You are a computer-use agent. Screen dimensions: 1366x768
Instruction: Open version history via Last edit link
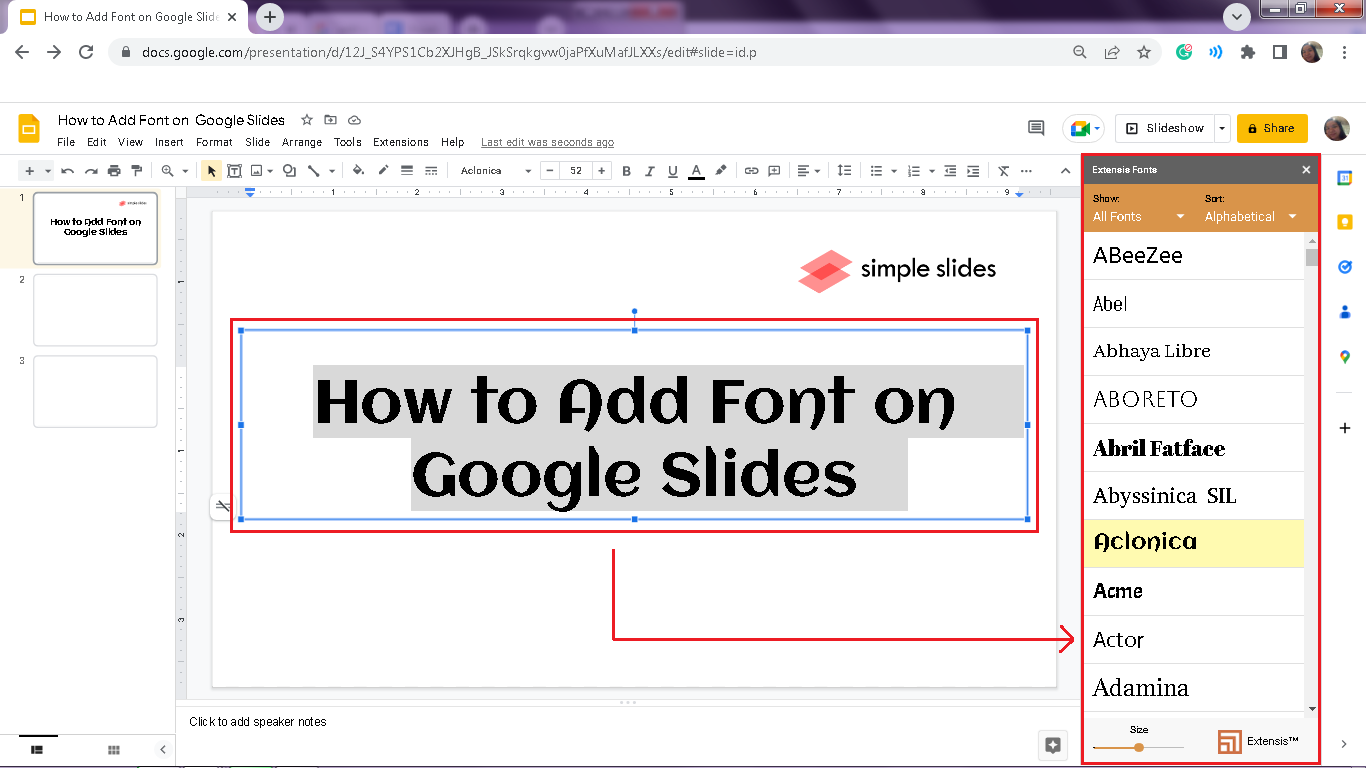[547, 142]
